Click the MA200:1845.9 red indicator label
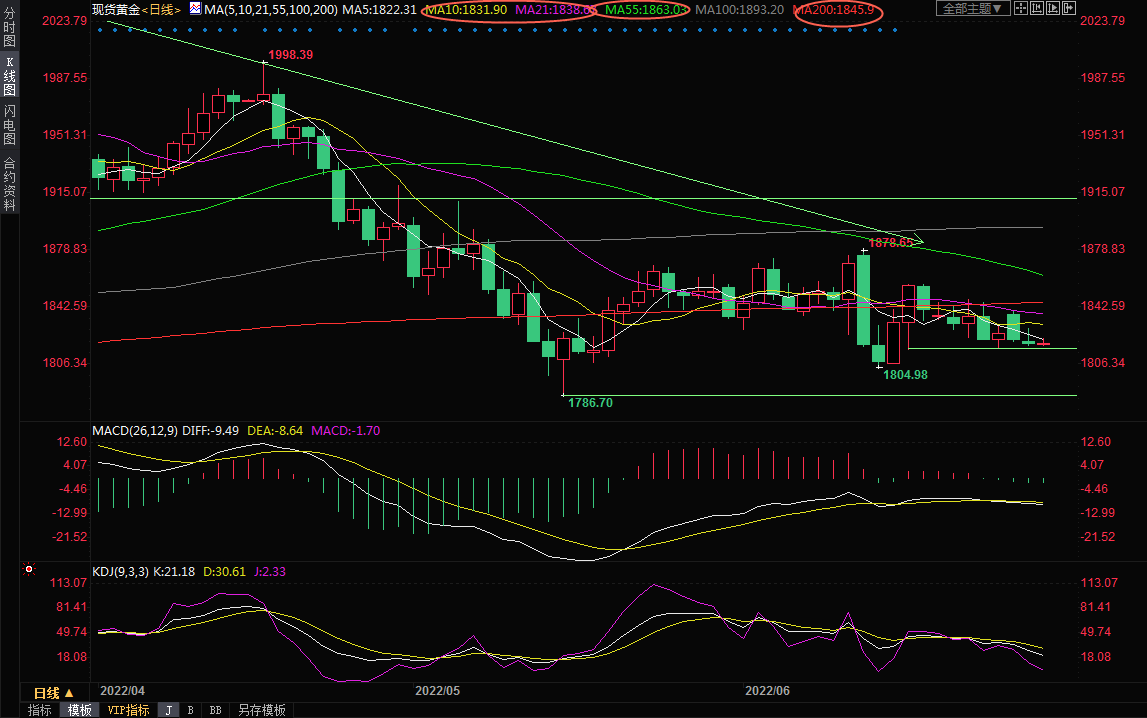1147x718 pixels. pos(835,9)
